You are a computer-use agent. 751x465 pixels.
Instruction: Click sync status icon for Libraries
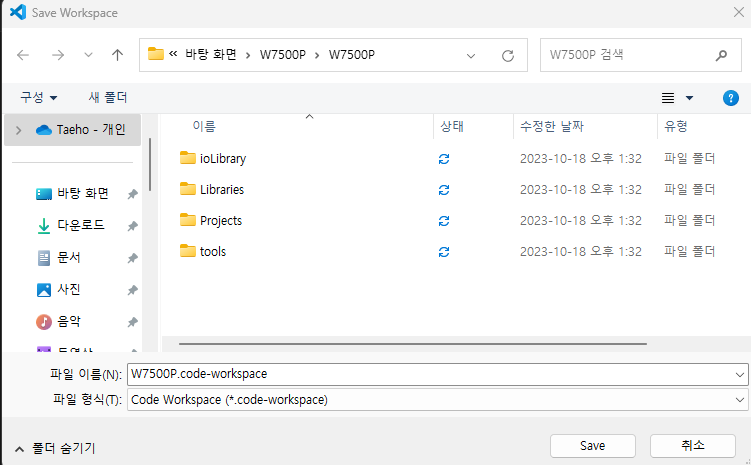coord(444,190)
